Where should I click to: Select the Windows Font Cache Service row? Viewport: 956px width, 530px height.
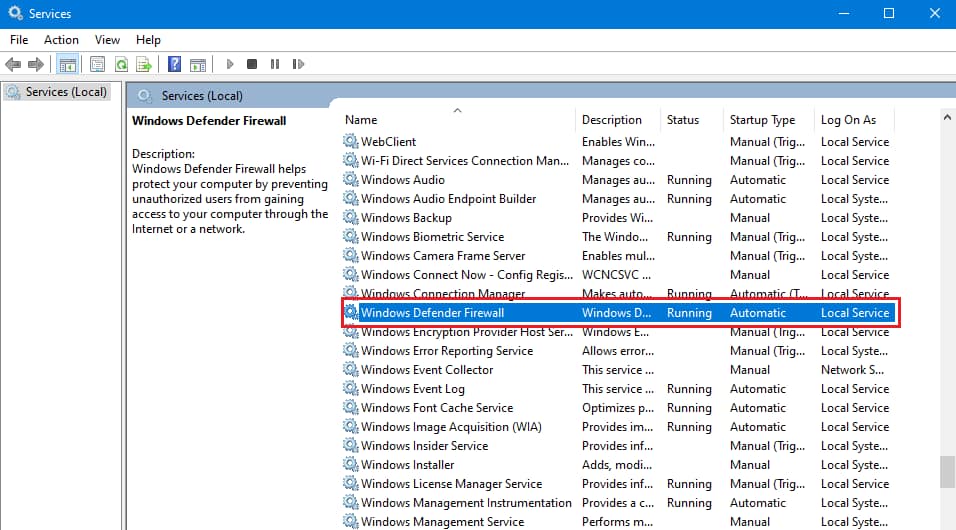[618, 407]
